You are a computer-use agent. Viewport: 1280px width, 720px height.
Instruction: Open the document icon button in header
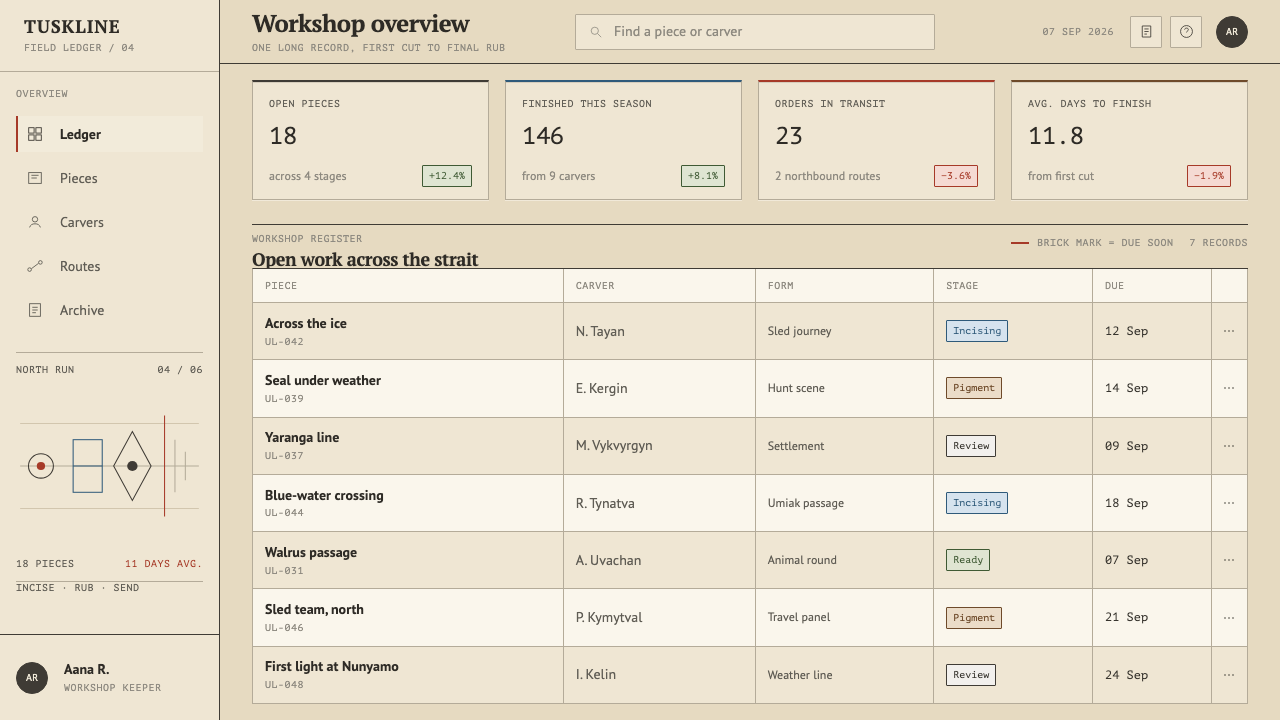click(1146, 32)
